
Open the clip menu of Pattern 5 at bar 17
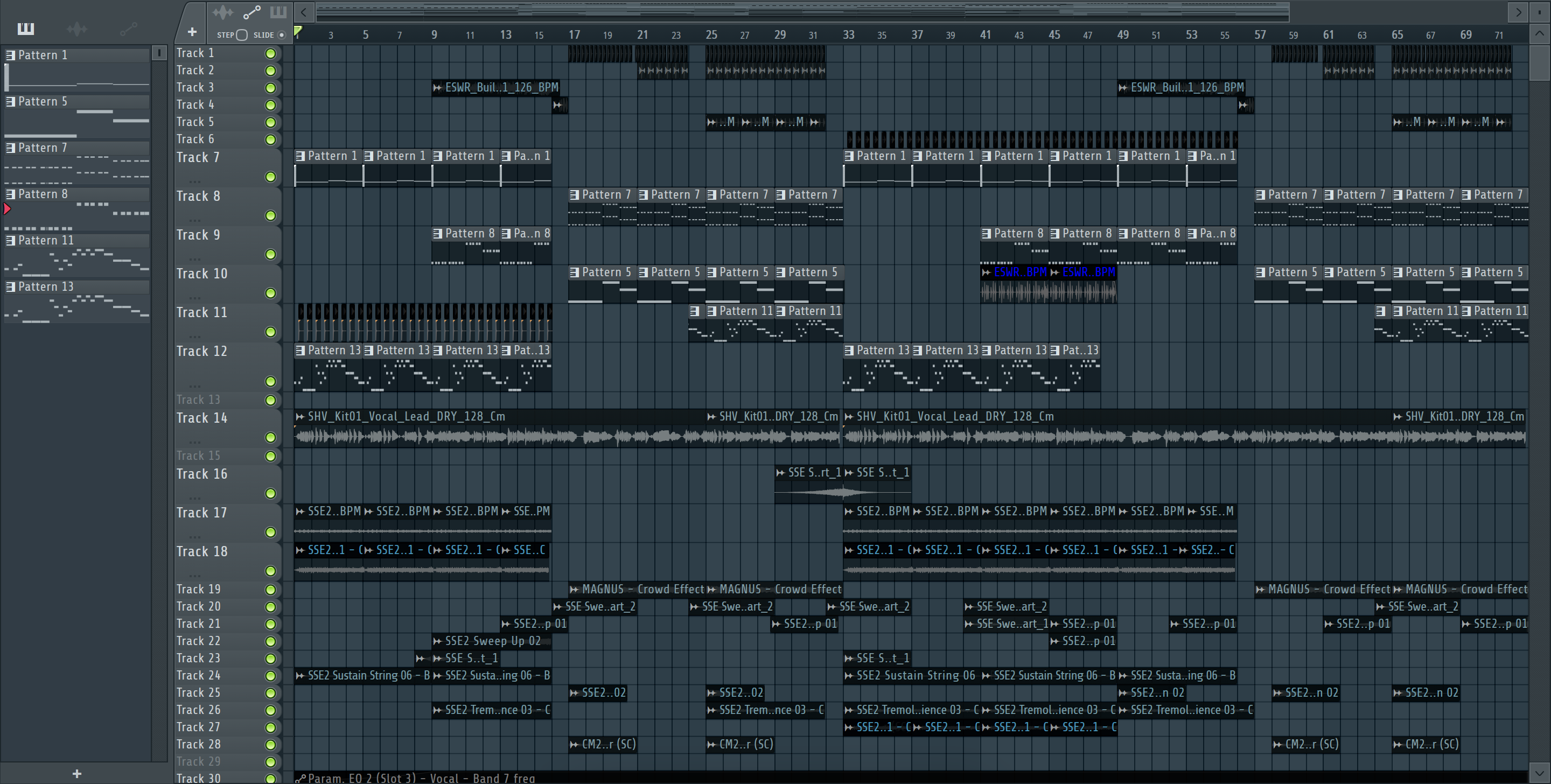(x=575, y=273)
